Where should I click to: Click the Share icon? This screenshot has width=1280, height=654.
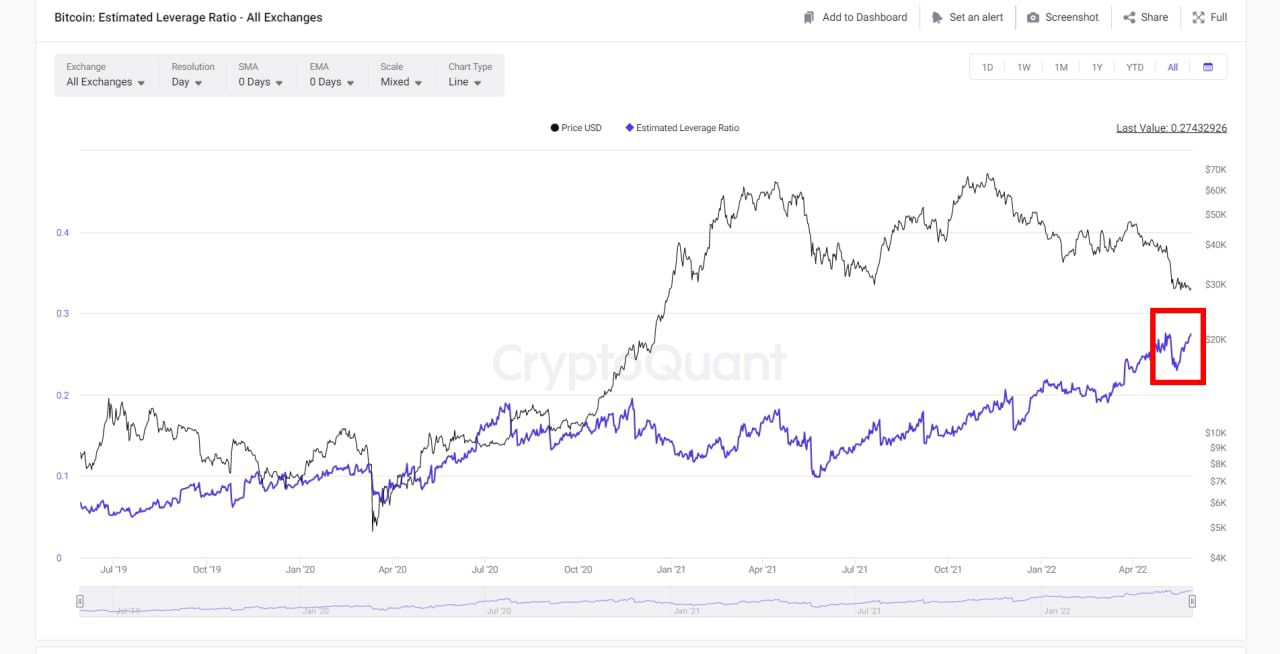pyautogui.click(x=1129, y=17)
